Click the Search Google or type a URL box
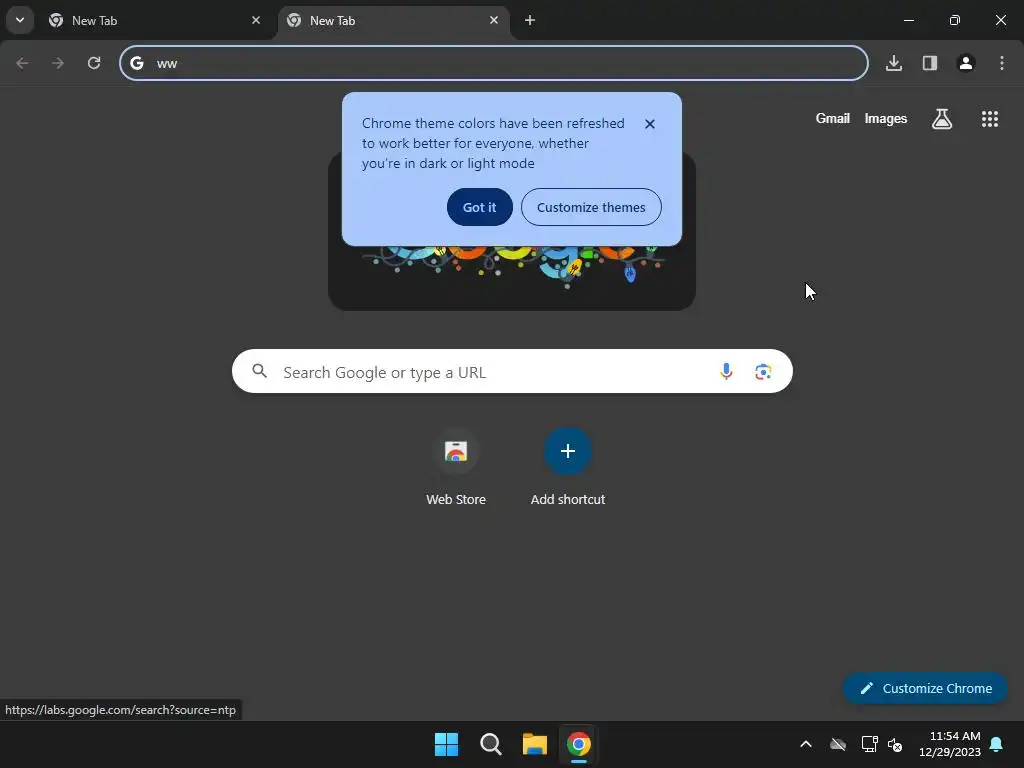This screenshot has height=768, width=1024. (512, 372)
